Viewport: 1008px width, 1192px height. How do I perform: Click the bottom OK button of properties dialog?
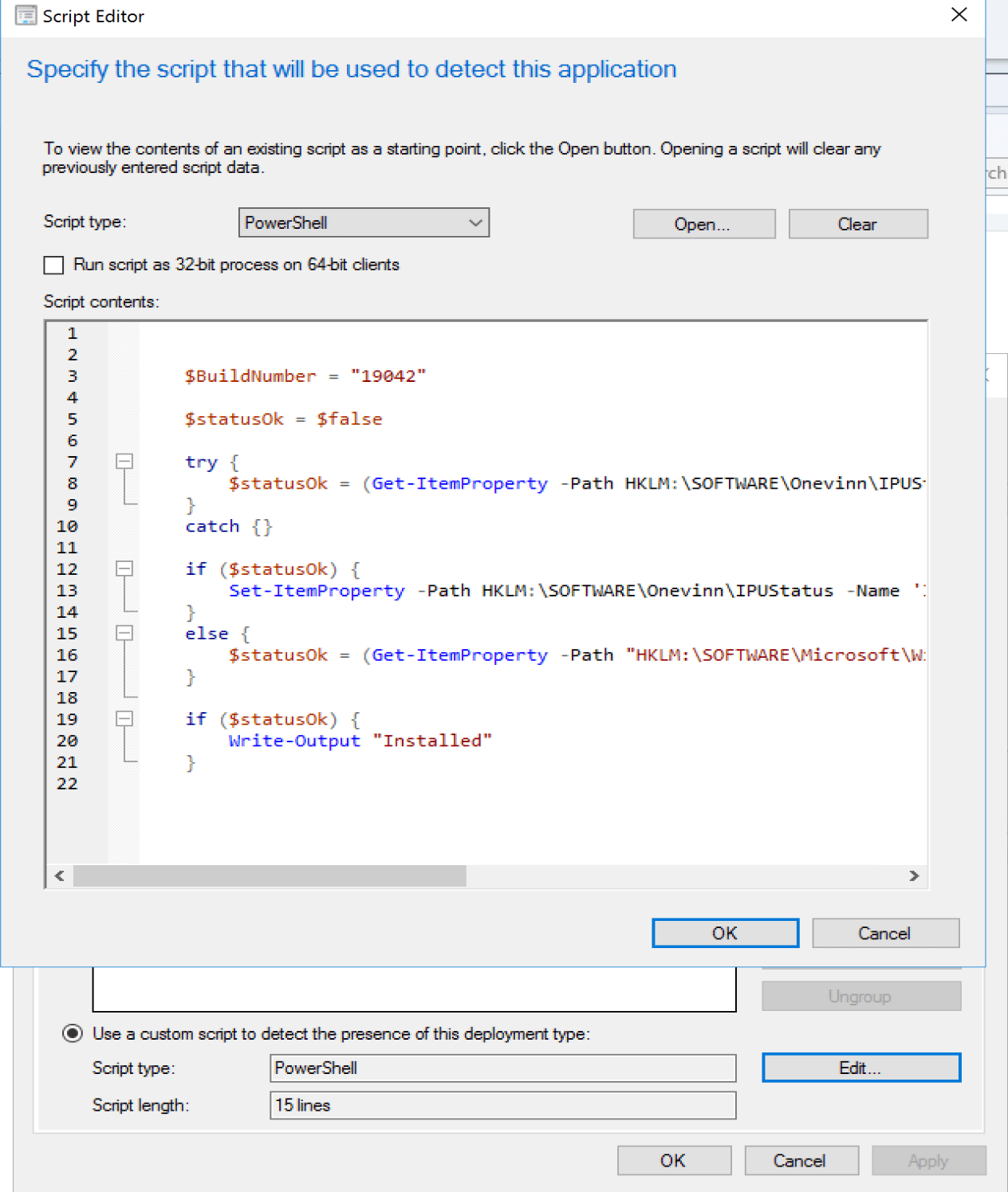(x=674, y=1161)
